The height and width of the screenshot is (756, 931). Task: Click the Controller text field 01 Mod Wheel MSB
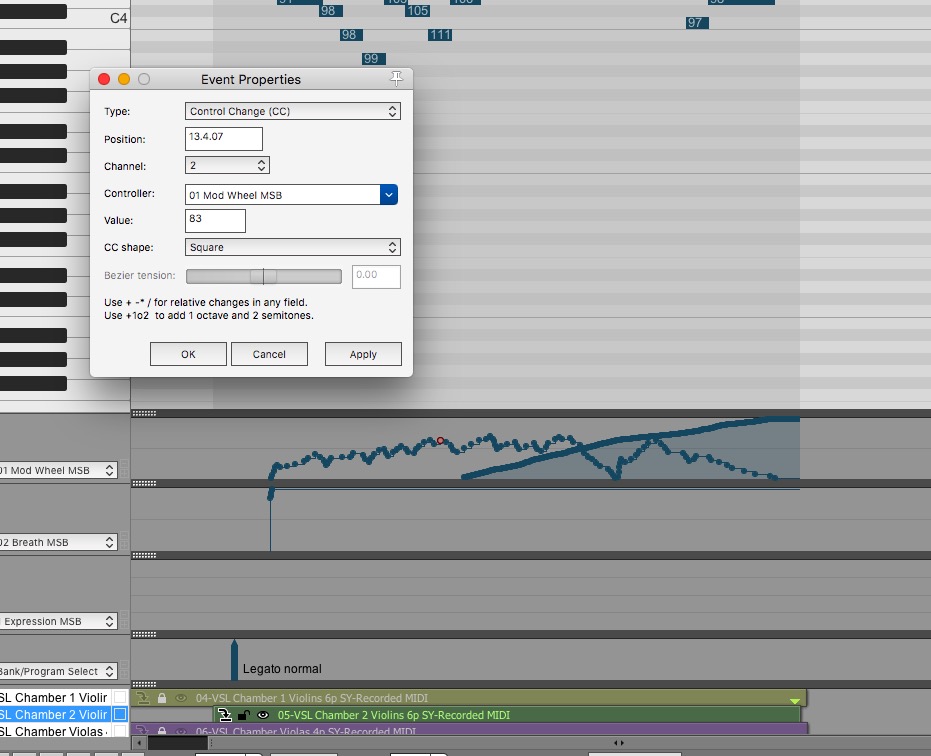[283, 195]
